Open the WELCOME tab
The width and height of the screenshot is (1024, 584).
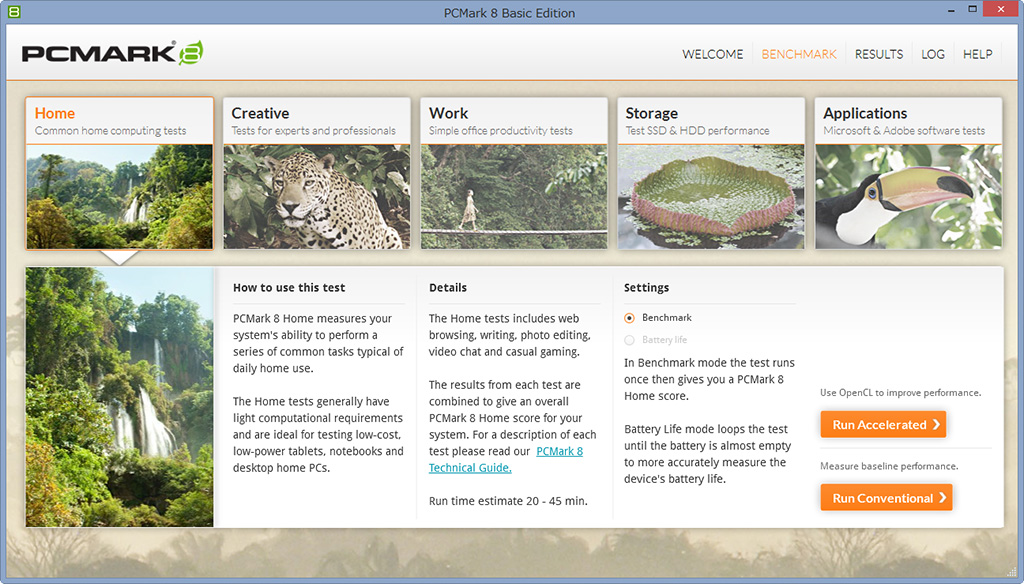(712, 54)
